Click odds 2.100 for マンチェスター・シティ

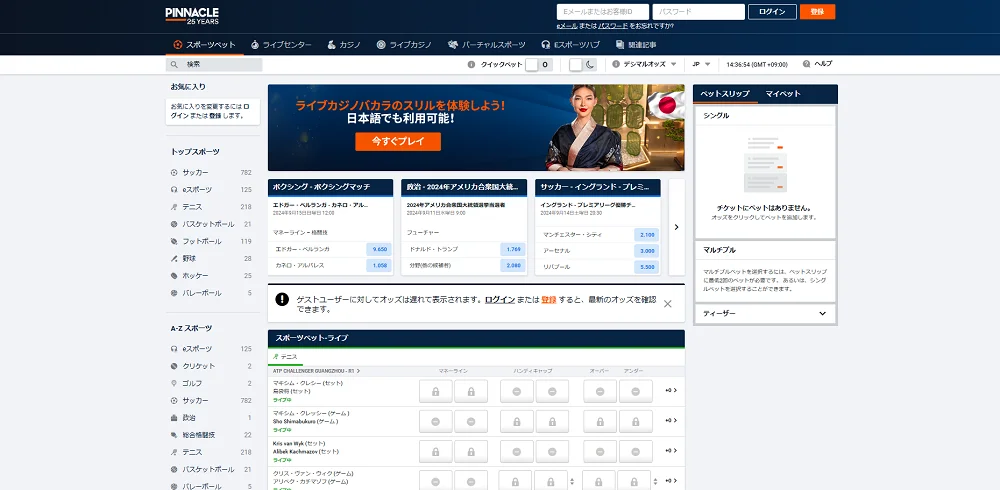[x=647, y=235]
